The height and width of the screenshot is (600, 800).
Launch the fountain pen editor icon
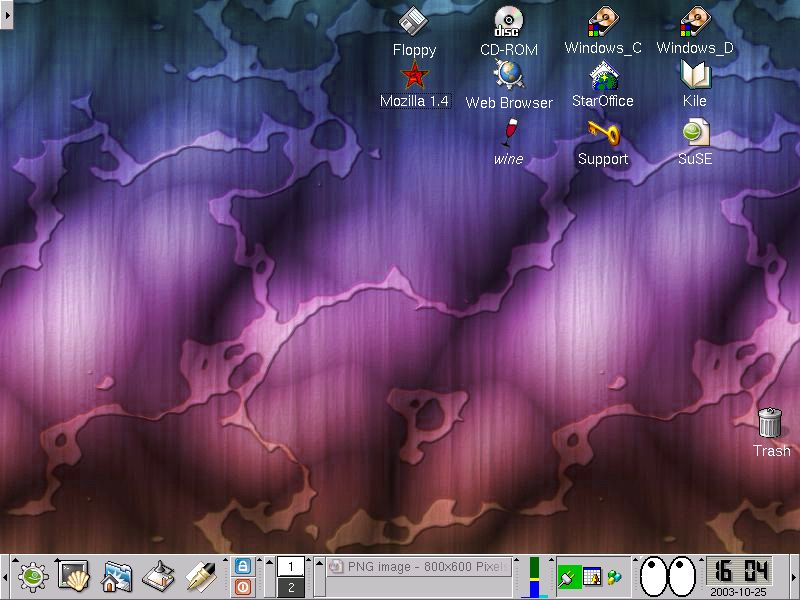coord(202,576)
